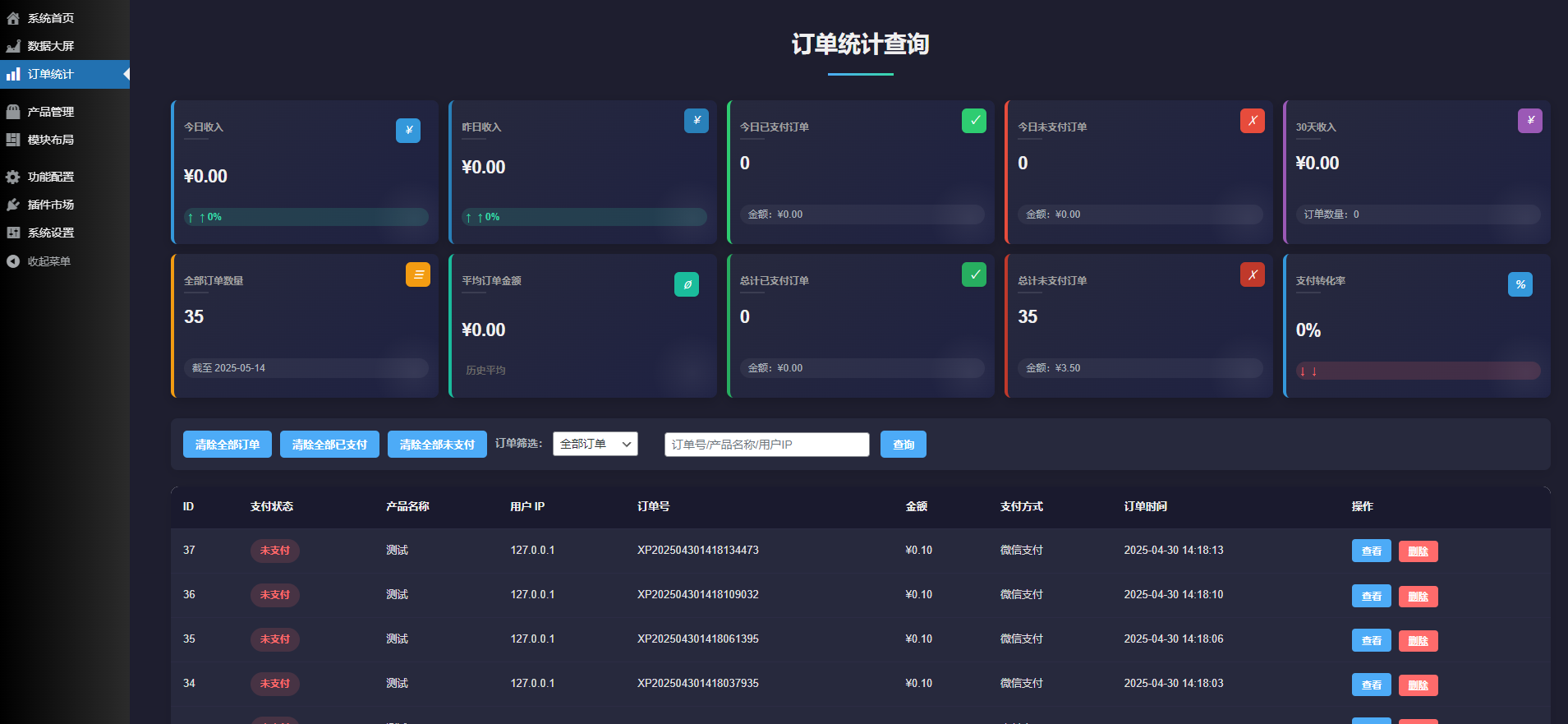This screenshot has height=724, width=1568.
Task: Click red X icon on 今日未支付订单 card
Action: 1253,121
